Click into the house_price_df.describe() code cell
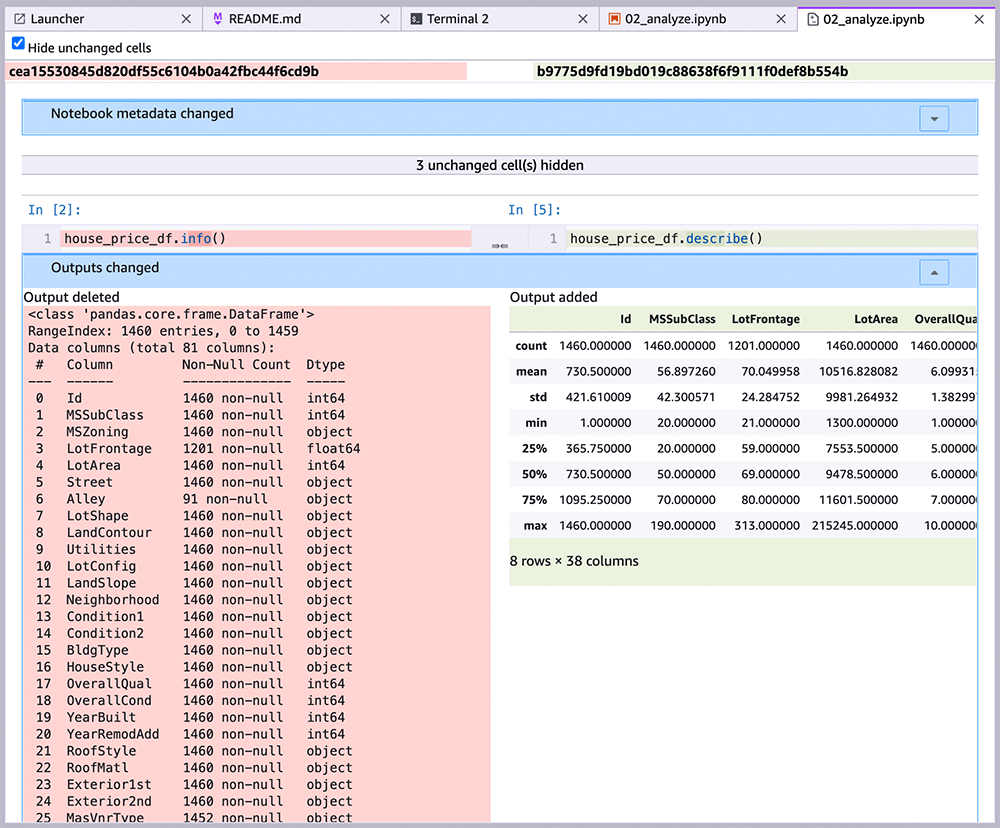This screenshot has width=1000, height=828. point(772,239)
